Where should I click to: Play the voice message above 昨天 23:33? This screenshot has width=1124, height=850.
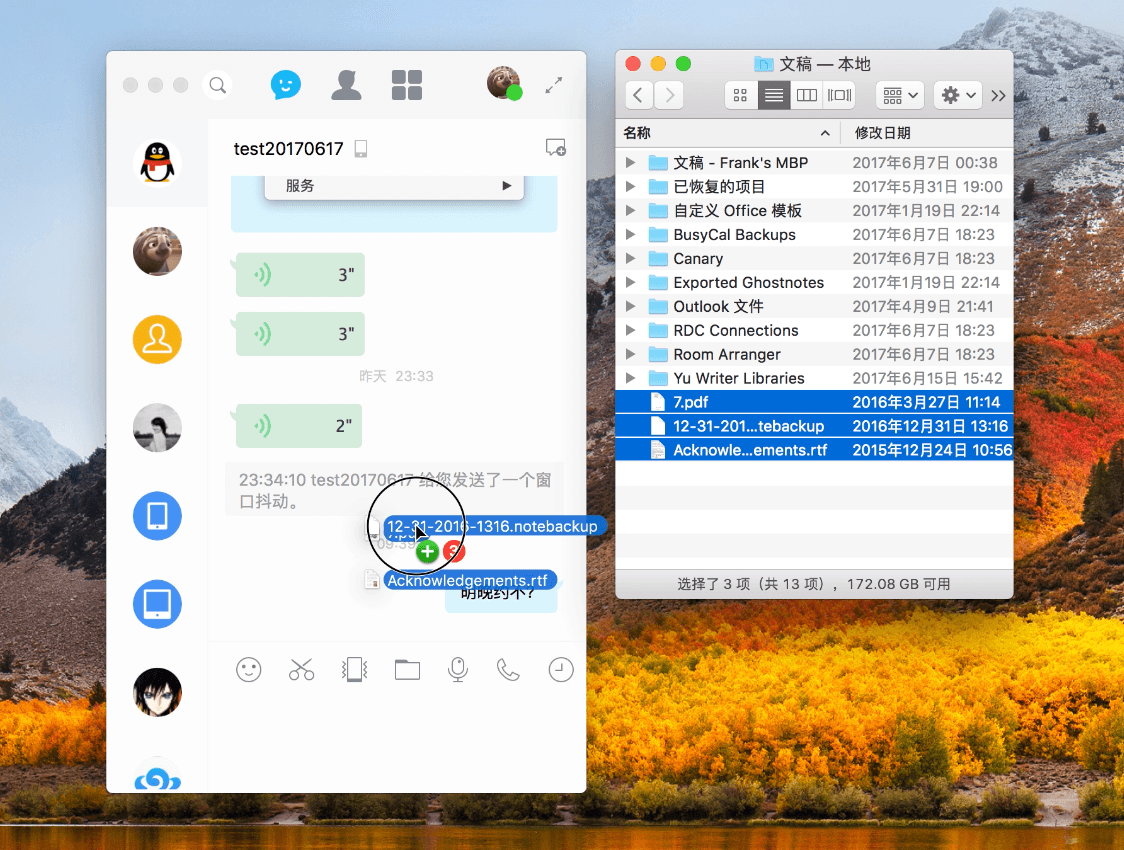point(300,334)
